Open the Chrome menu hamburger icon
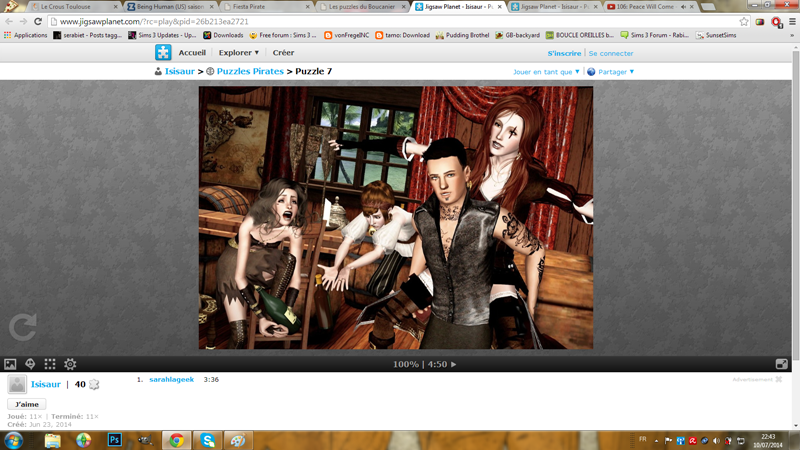The image size is (800, 450). pos(792,21)
